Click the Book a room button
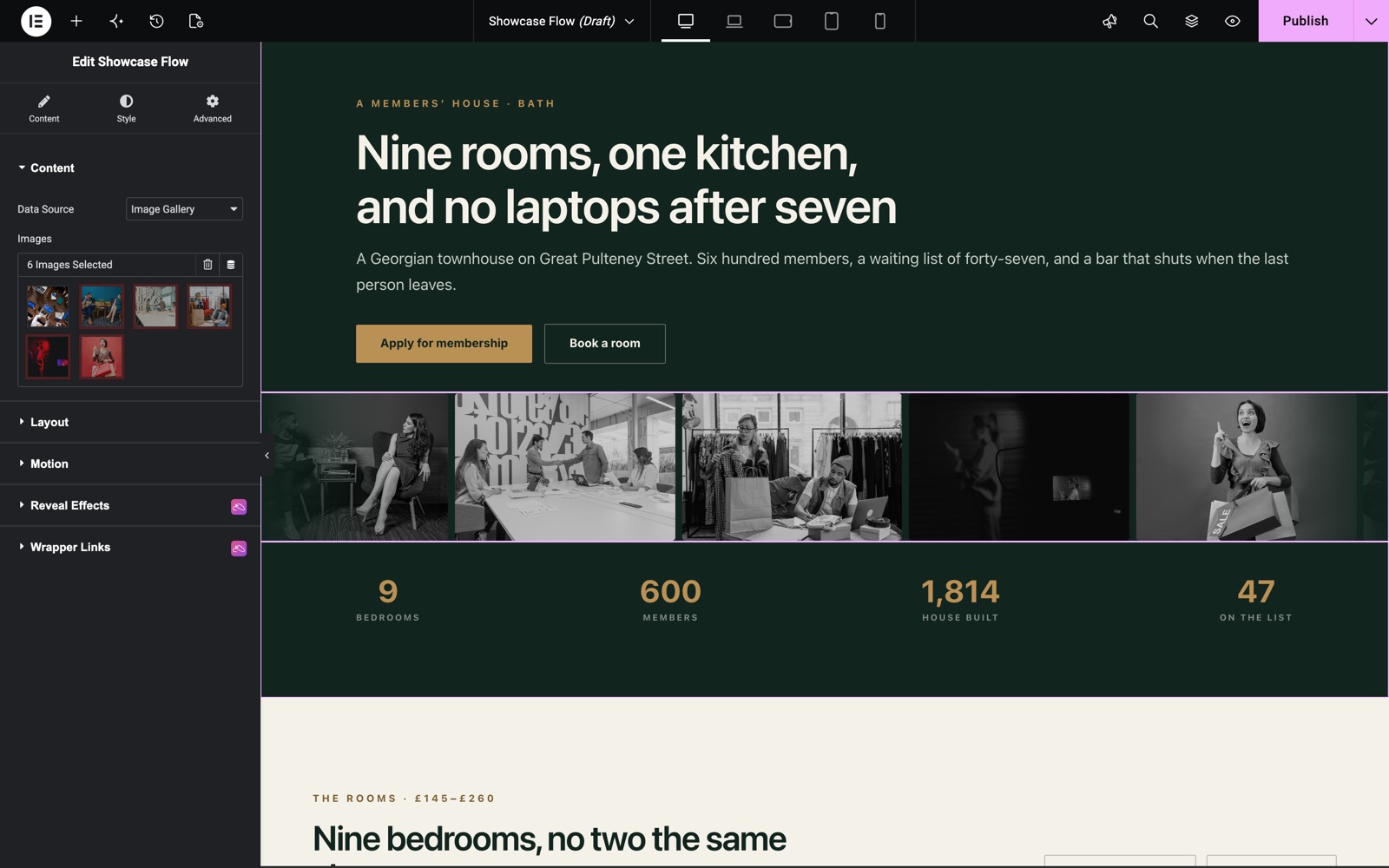This screenshot has height=868, width=1389. [x=604, y=344]
